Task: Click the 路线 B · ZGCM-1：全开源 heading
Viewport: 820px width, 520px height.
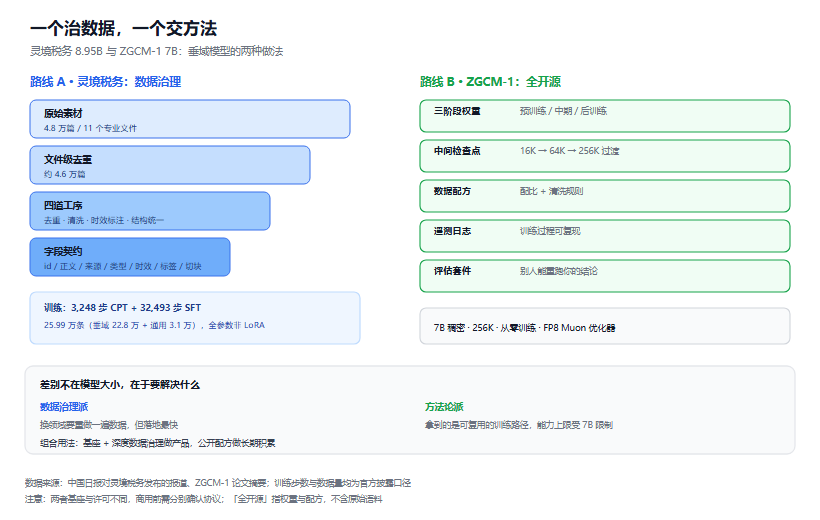Action: [490, 82]
